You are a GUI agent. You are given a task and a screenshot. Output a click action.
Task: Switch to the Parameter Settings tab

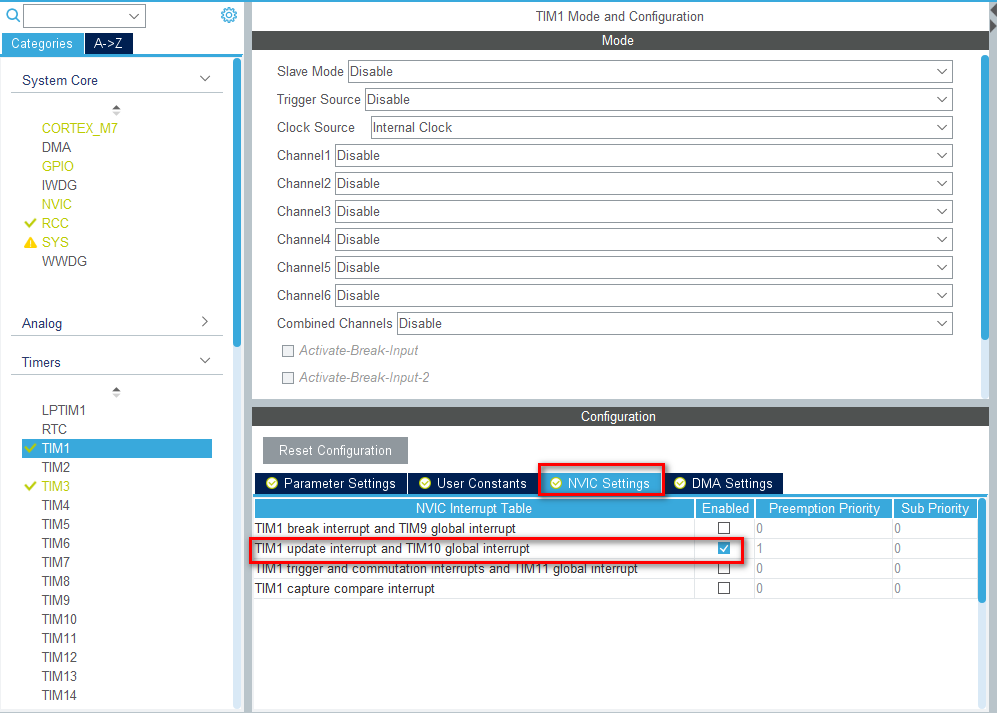331,483
